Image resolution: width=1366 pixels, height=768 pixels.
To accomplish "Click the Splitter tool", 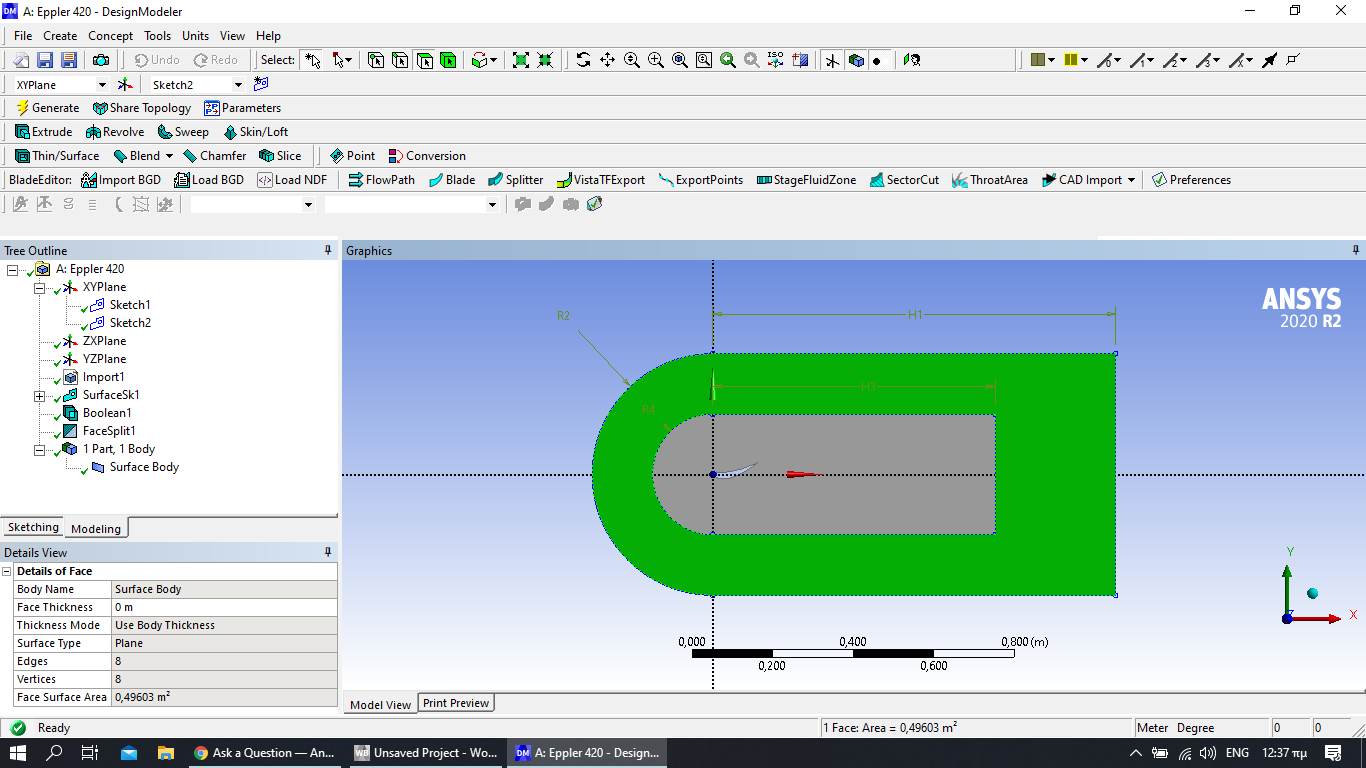I will tap(515, 180).
